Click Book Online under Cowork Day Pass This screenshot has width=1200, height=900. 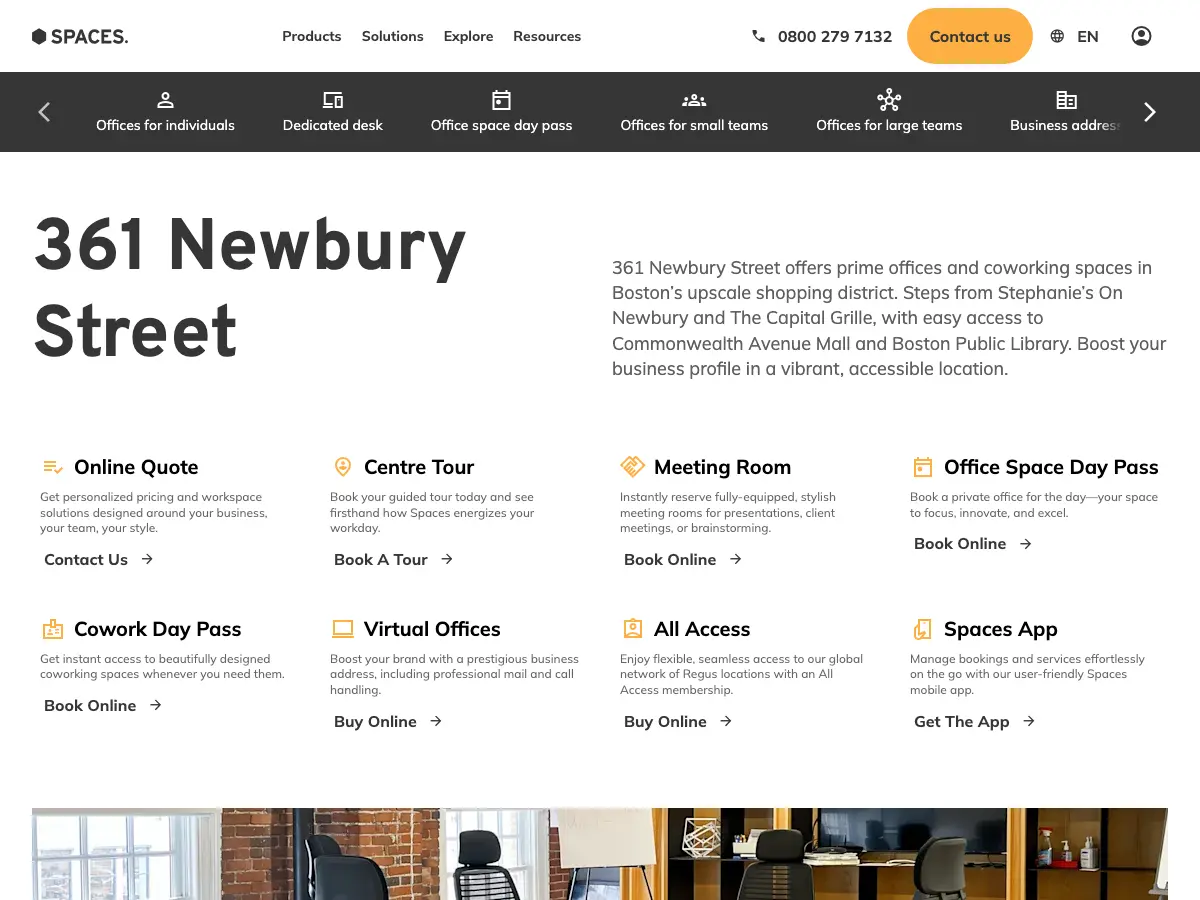coord(103,706)
